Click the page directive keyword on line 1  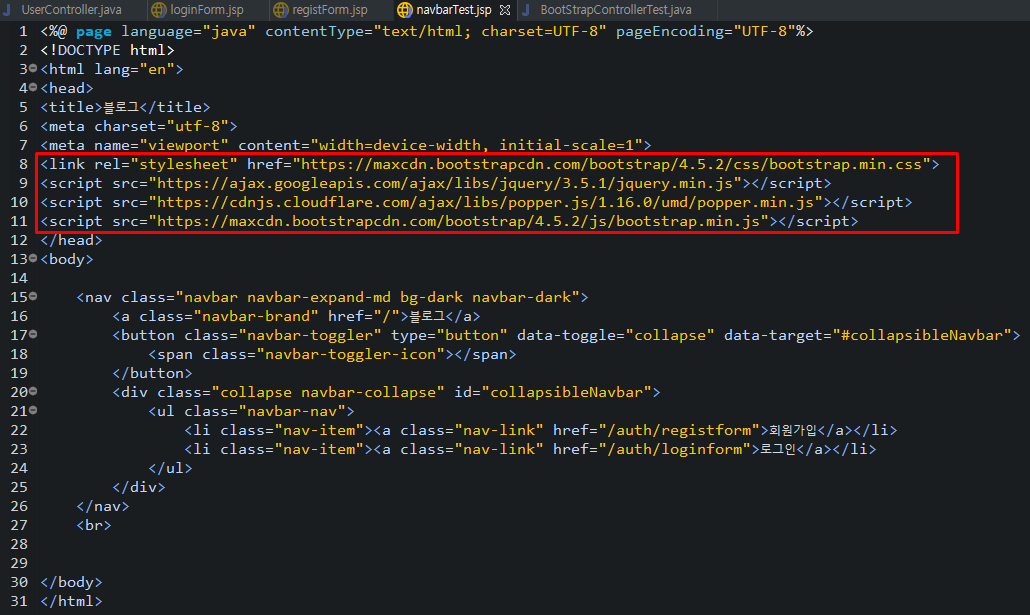(94, 32)
